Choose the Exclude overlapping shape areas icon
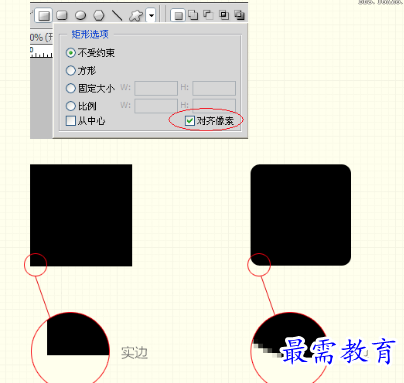This screenshot has width=404, height=383. click(x=239, y=15)
